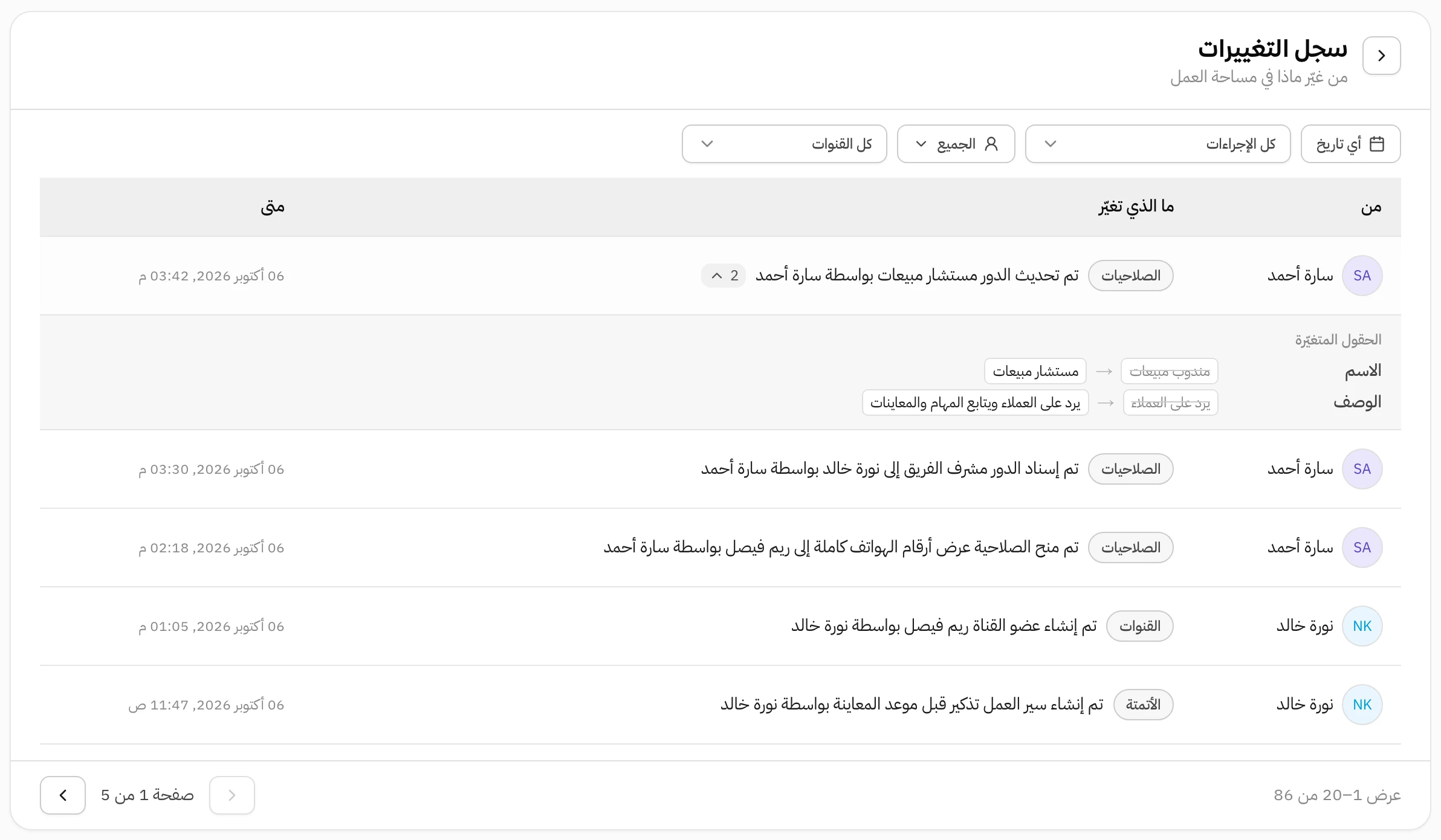Image resolution: width=1441 pixels, height=840 pixels.
Task: Open the أي تاريخ date filter
Action: point(1350,144)
